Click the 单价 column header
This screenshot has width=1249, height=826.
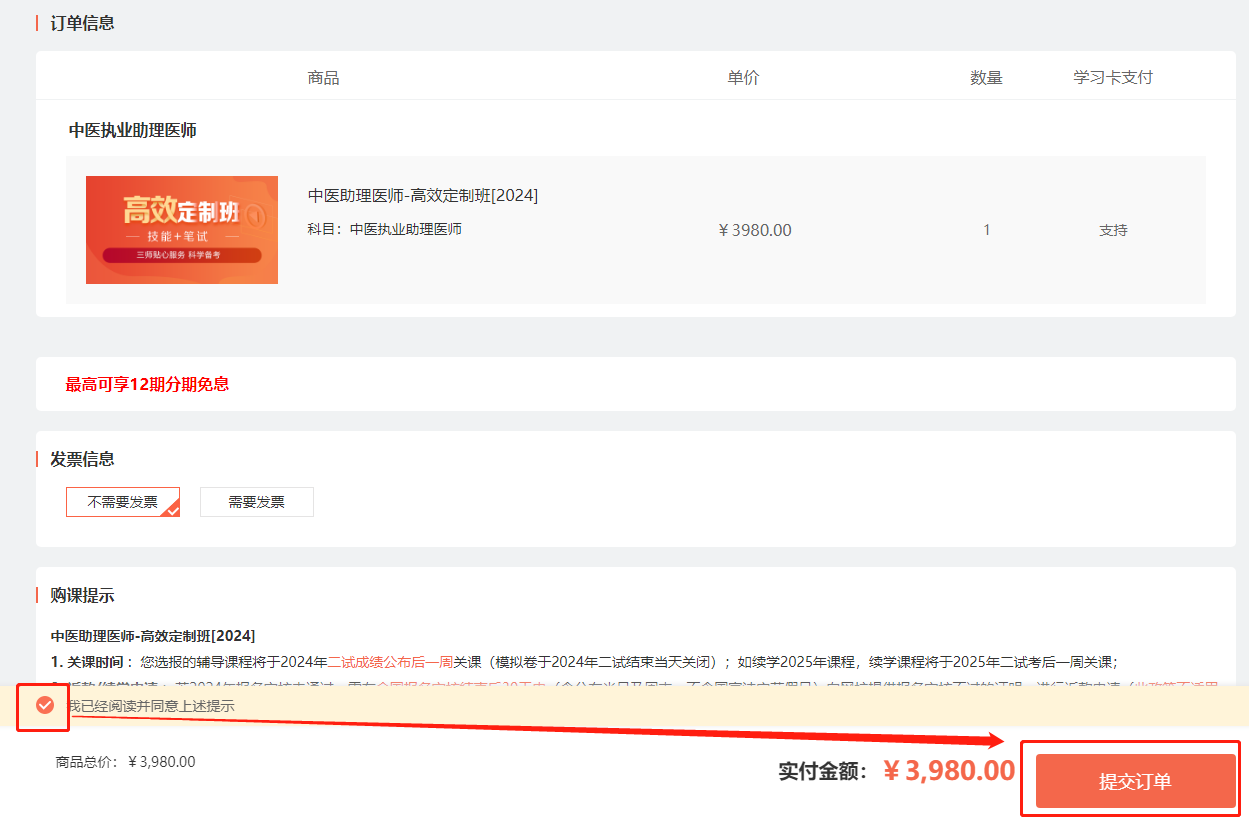(x=742, y=77)
